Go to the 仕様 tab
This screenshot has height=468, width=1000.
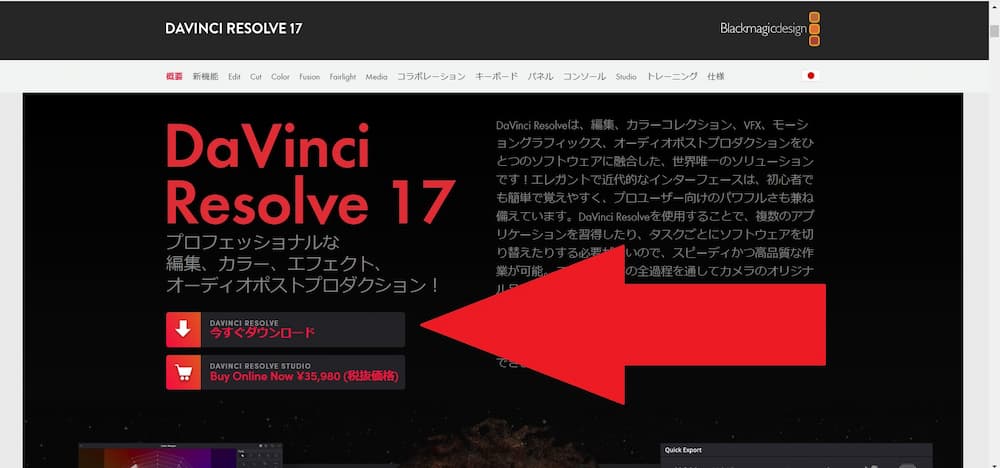(x=716, y=77)
